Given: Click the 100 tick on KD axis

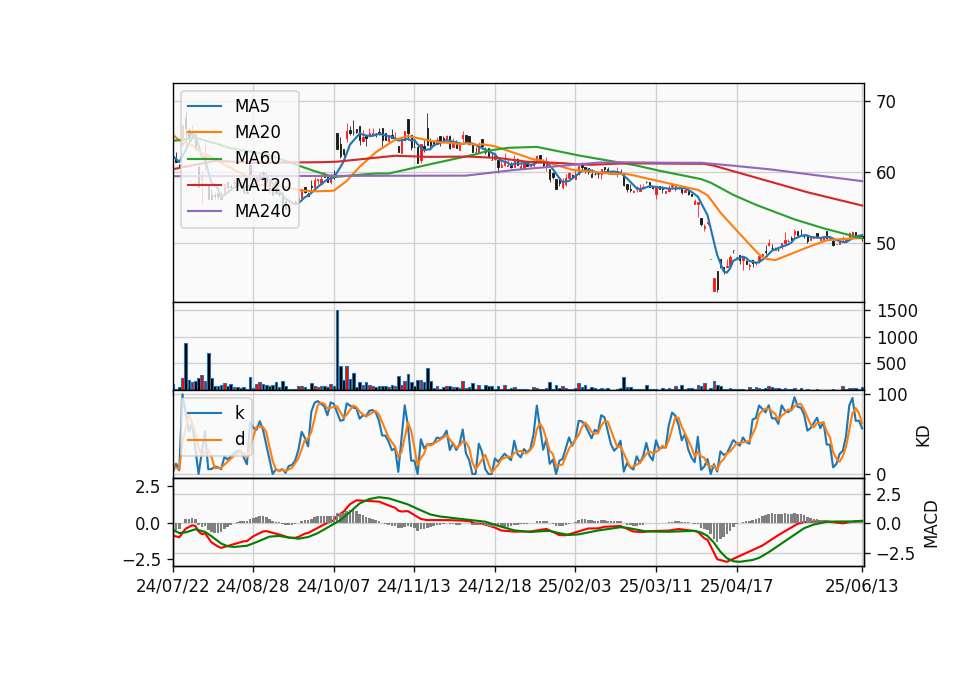Looking at the screenshot, I should (892, 396).
